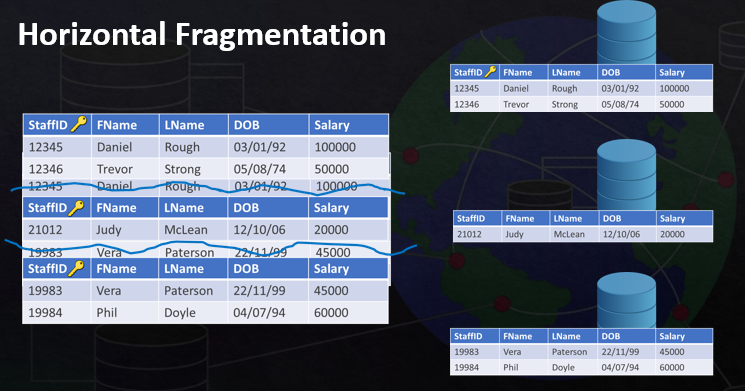Image resolution: width=745 pixels, height=391 pixels.
Task: Click '45000' in the small right-side table
Action: point(672,352)
